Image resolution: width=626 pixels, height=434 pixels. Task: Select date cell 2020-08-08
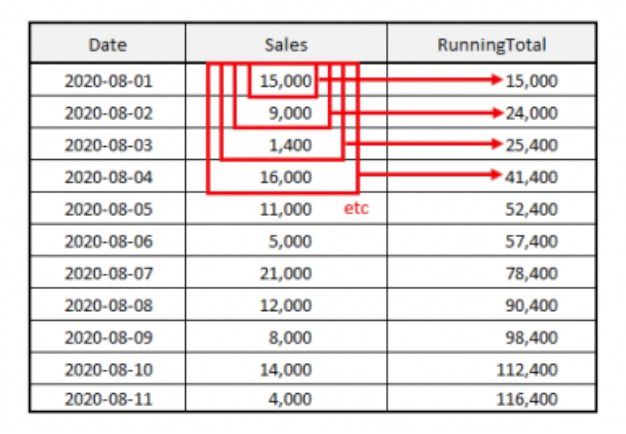[107, 306]
